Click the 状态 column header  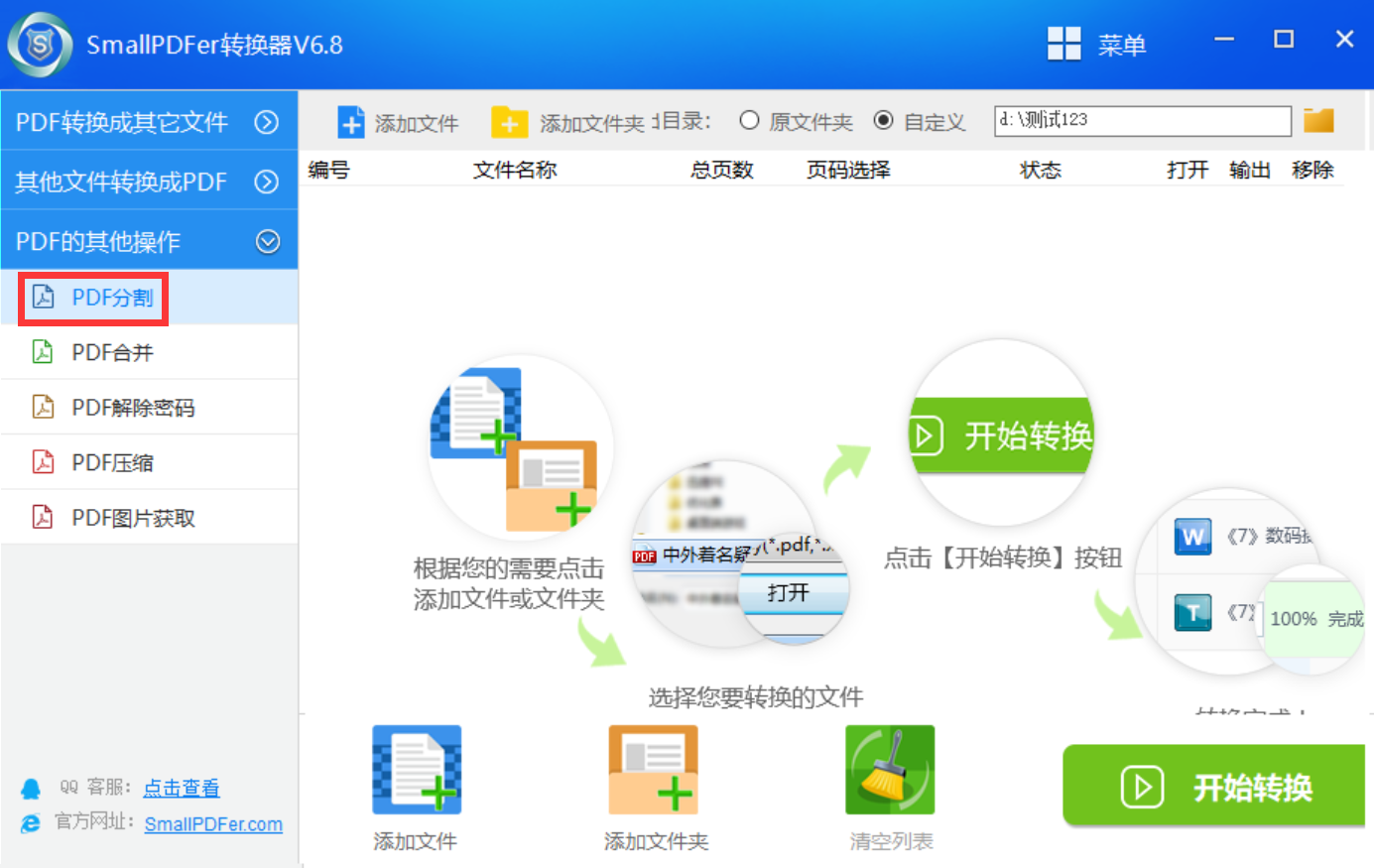pos(1041,170)
